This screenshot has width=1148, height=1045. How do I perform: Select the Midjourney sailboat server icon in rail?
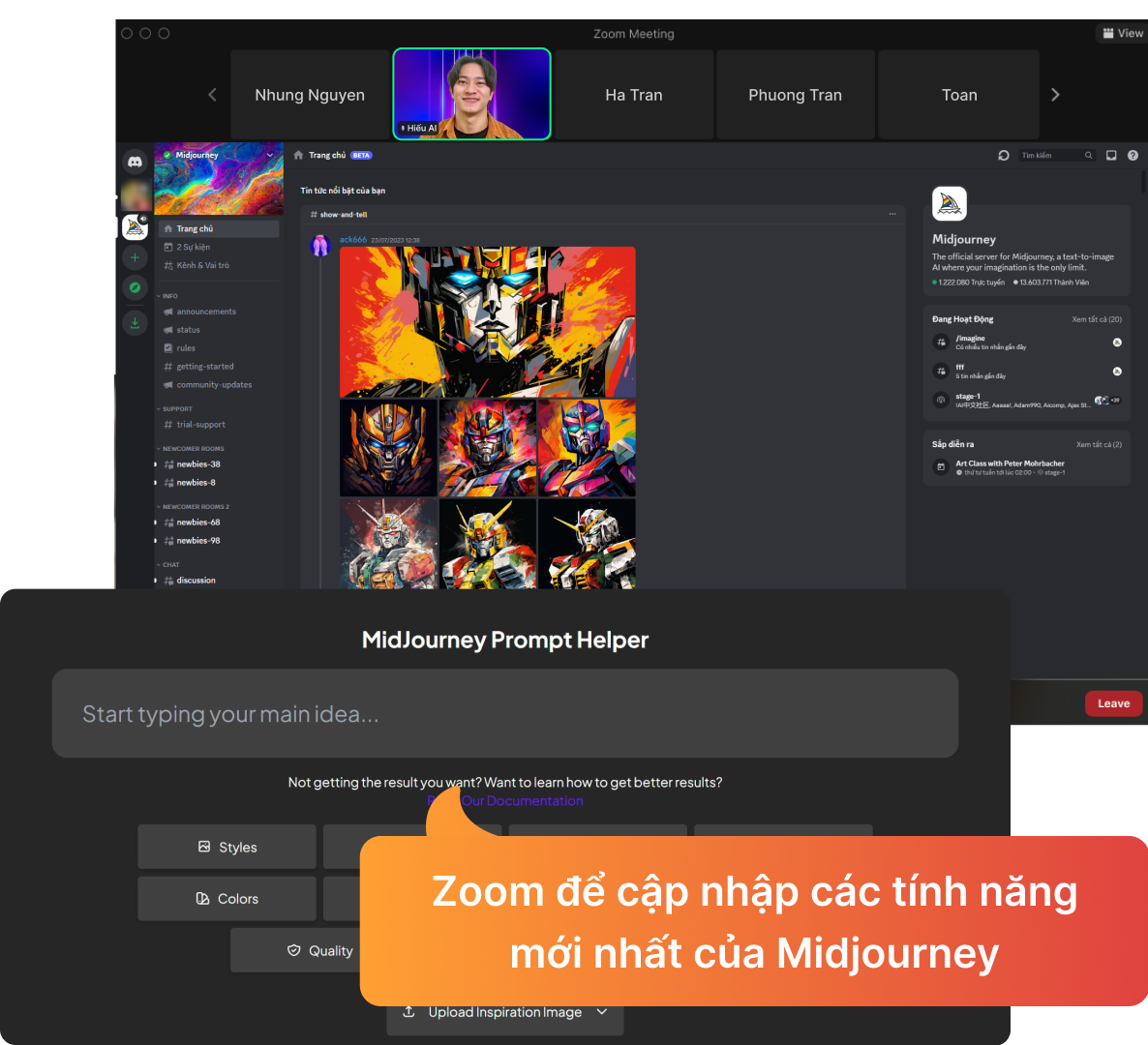coord(135,226)
